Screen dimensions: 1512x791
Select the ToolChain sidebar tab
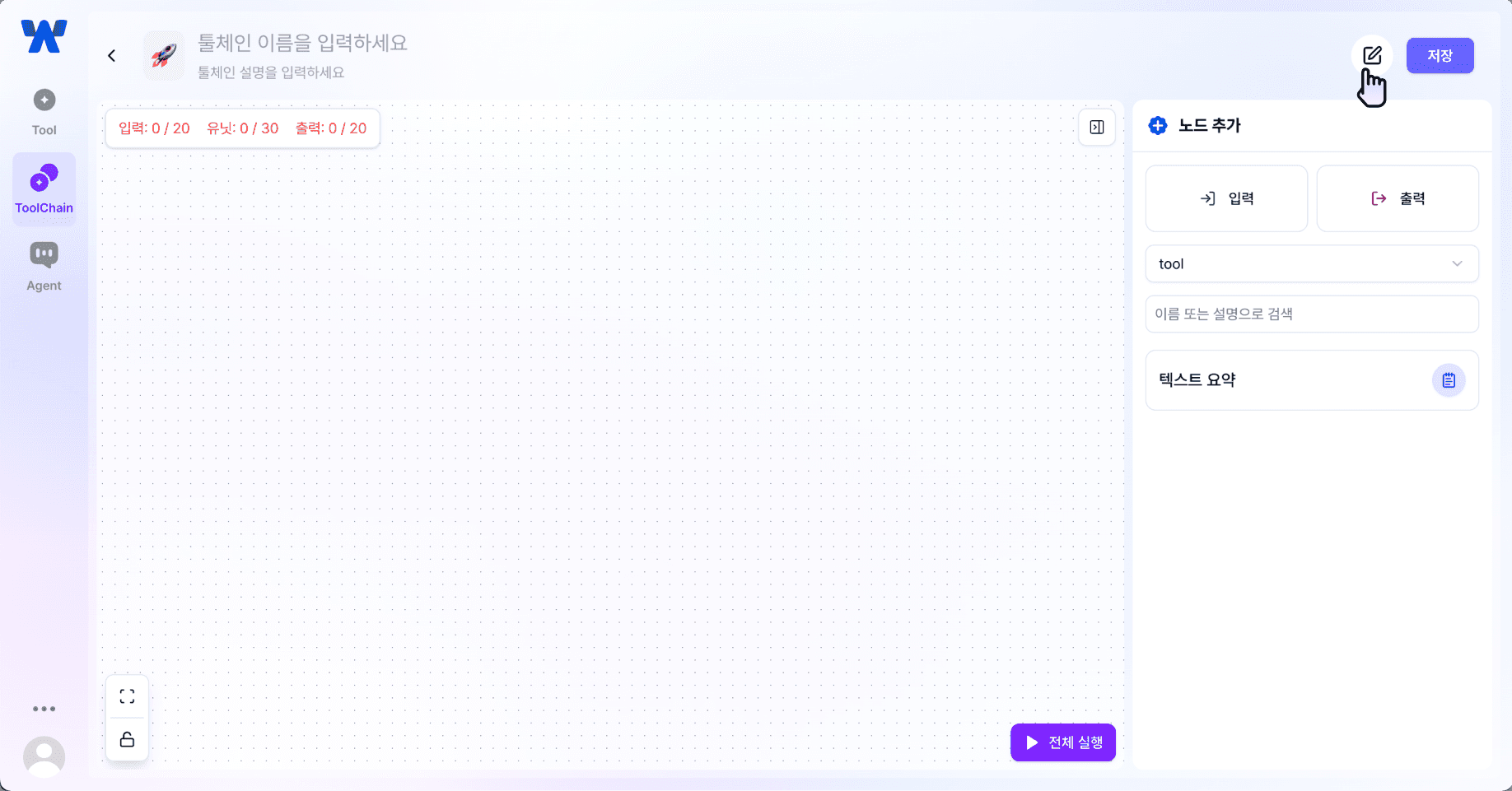pos(44,189)
